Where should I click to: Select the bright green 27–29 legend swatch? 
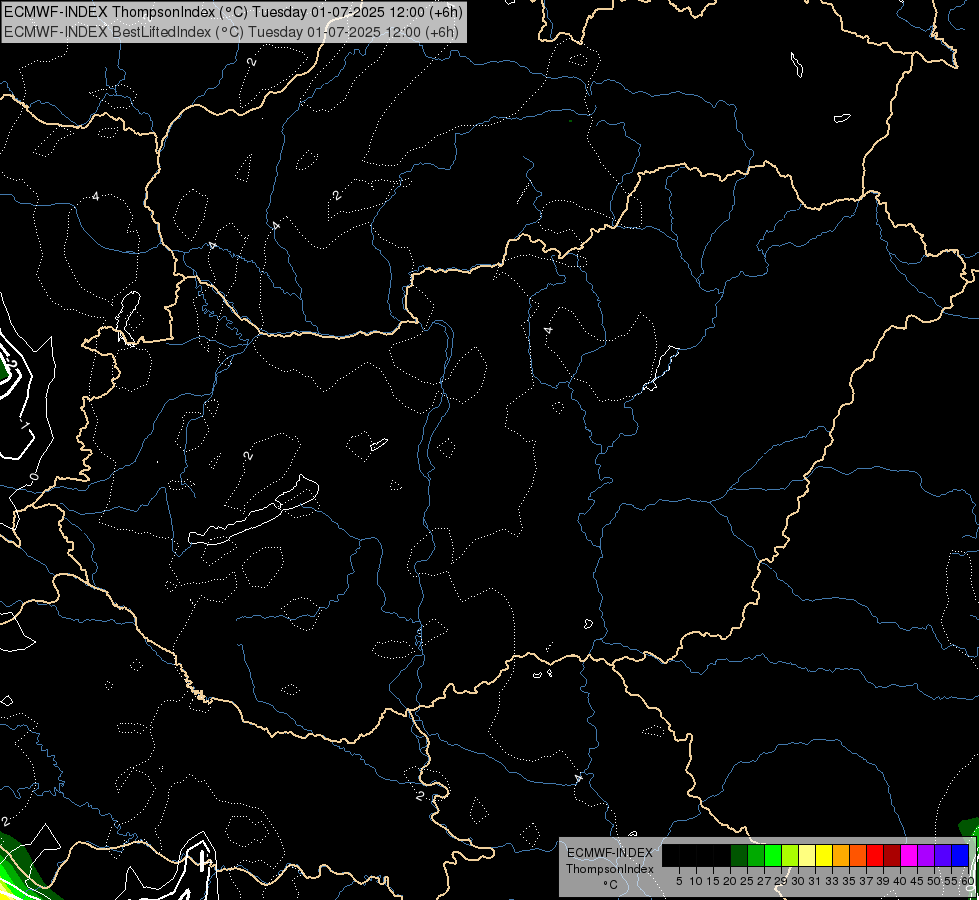click(773, 856)
